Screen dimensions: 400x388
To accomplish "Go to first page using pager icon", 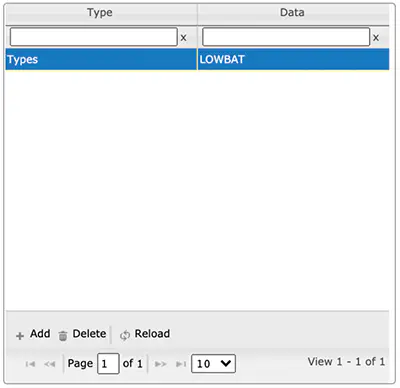I will (30, 364).
